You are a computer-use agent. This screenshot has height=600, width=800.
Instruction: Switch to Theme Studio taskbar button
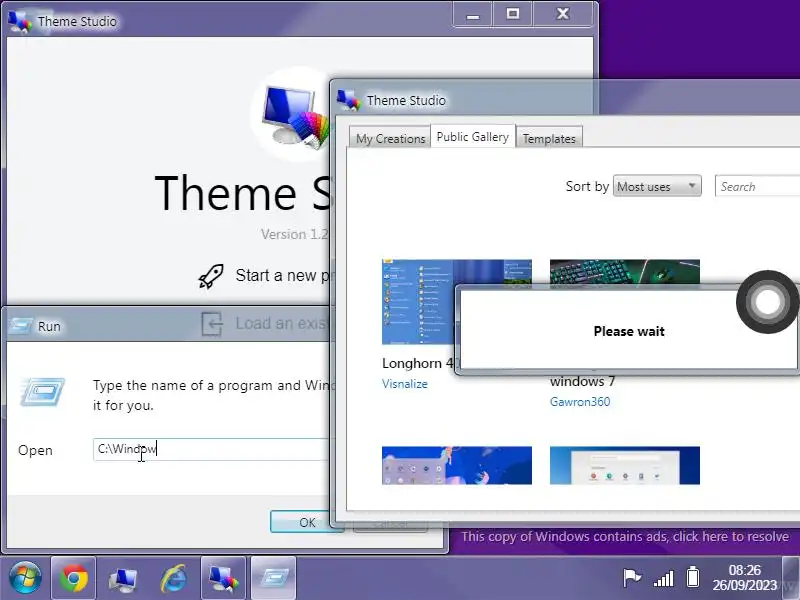tap(223, 579)
